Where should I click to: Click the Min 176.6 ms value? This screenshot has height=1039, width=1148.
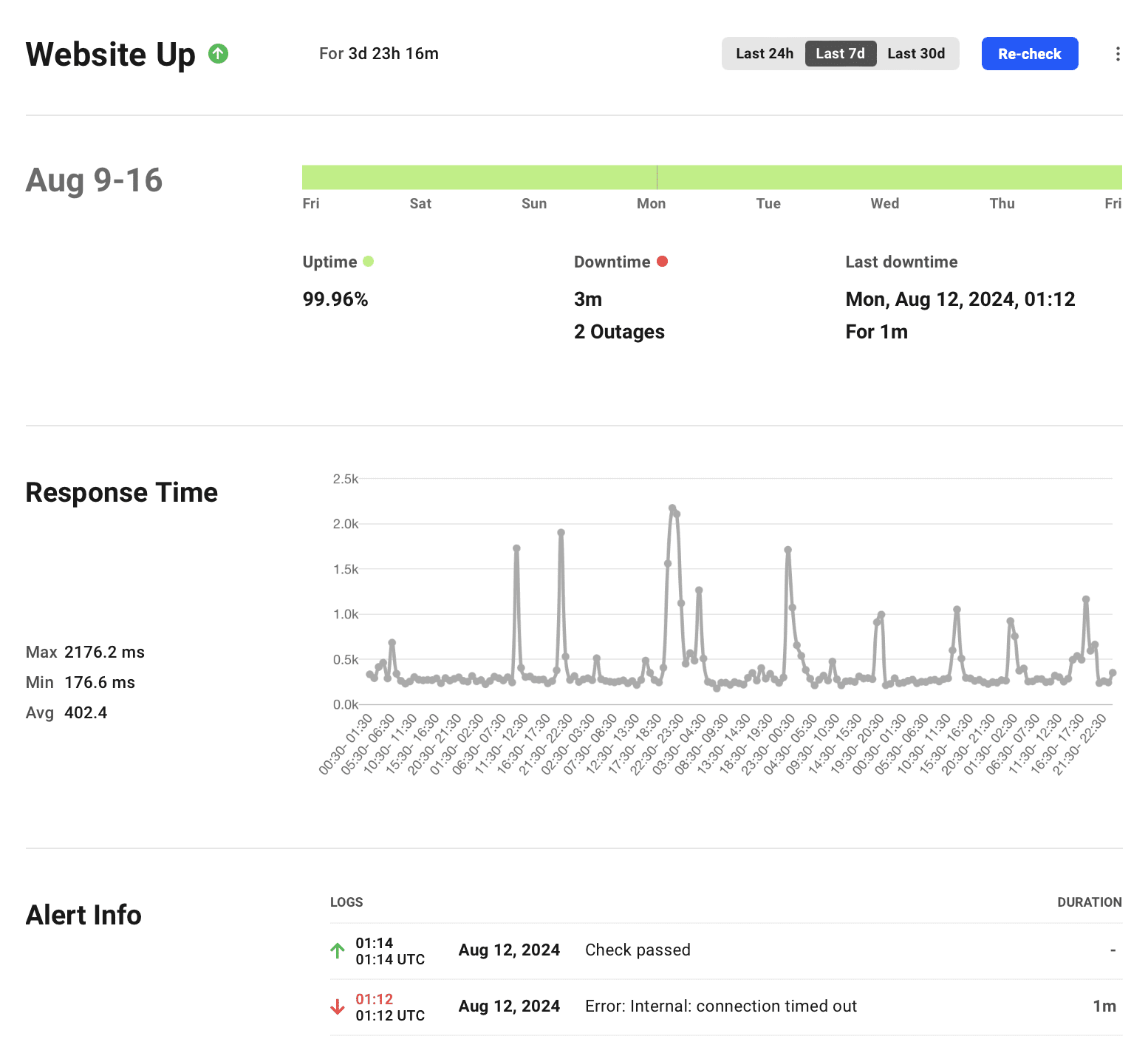point(100,682)
